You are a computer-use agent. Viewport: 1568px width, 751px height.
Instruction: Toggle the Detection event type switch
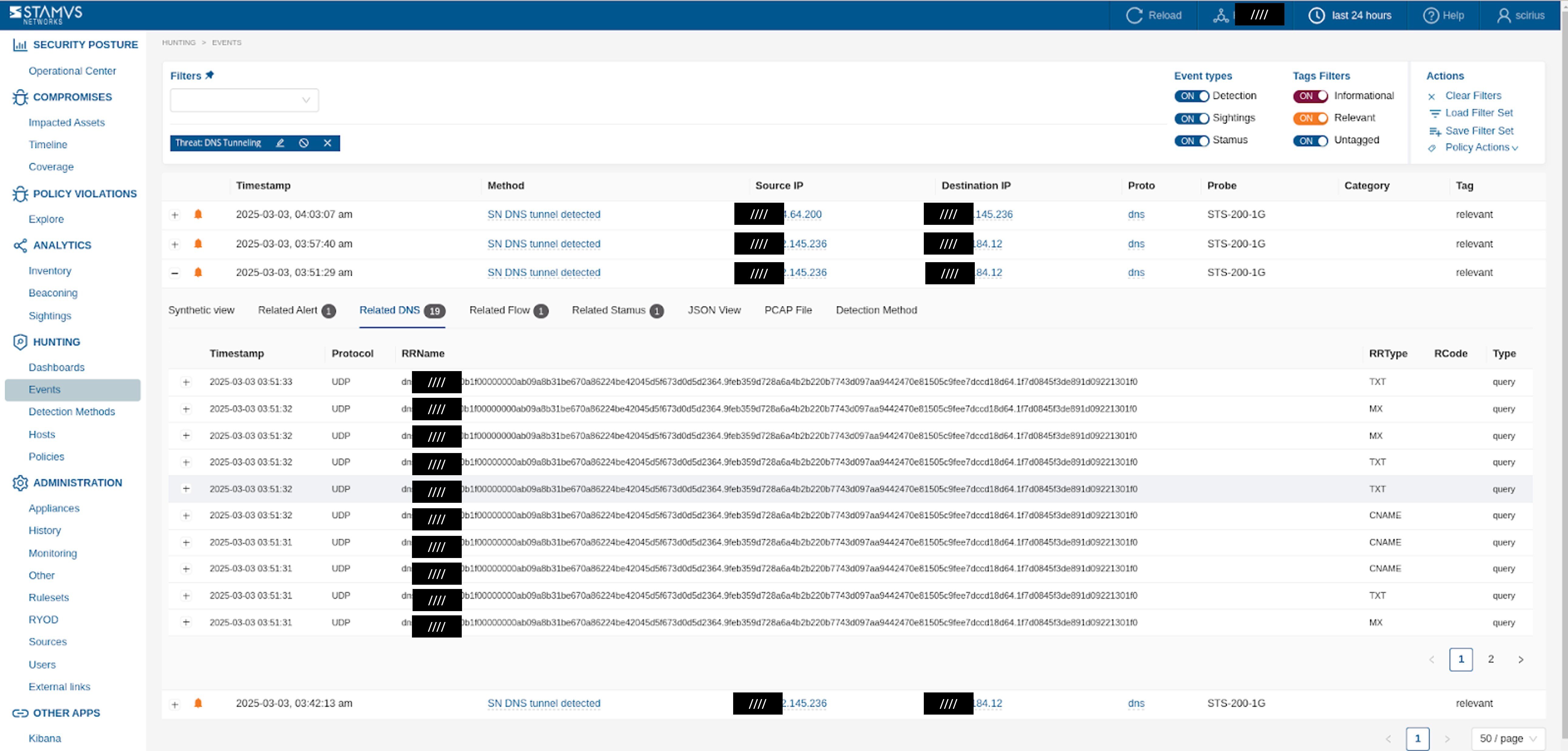[1191, 96]
